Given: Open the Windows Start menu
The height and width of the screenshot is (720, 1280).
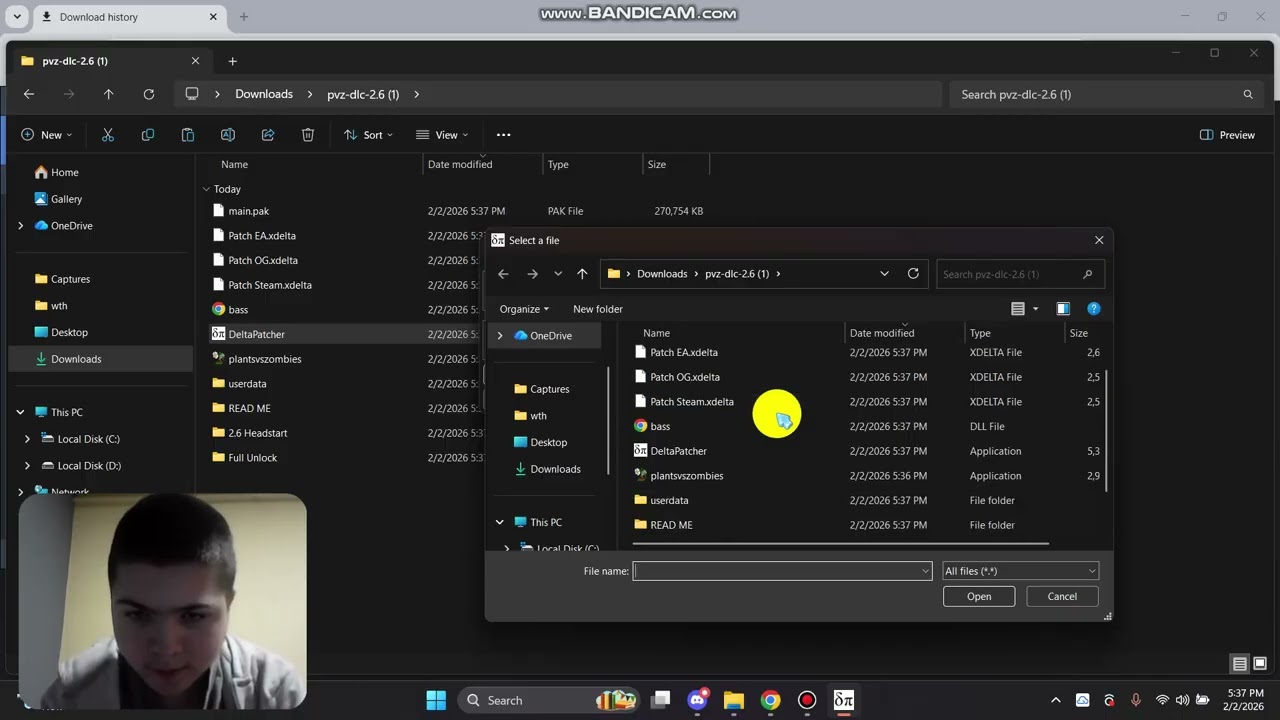Looking at the screenshot, I should [x=436, y=700].
